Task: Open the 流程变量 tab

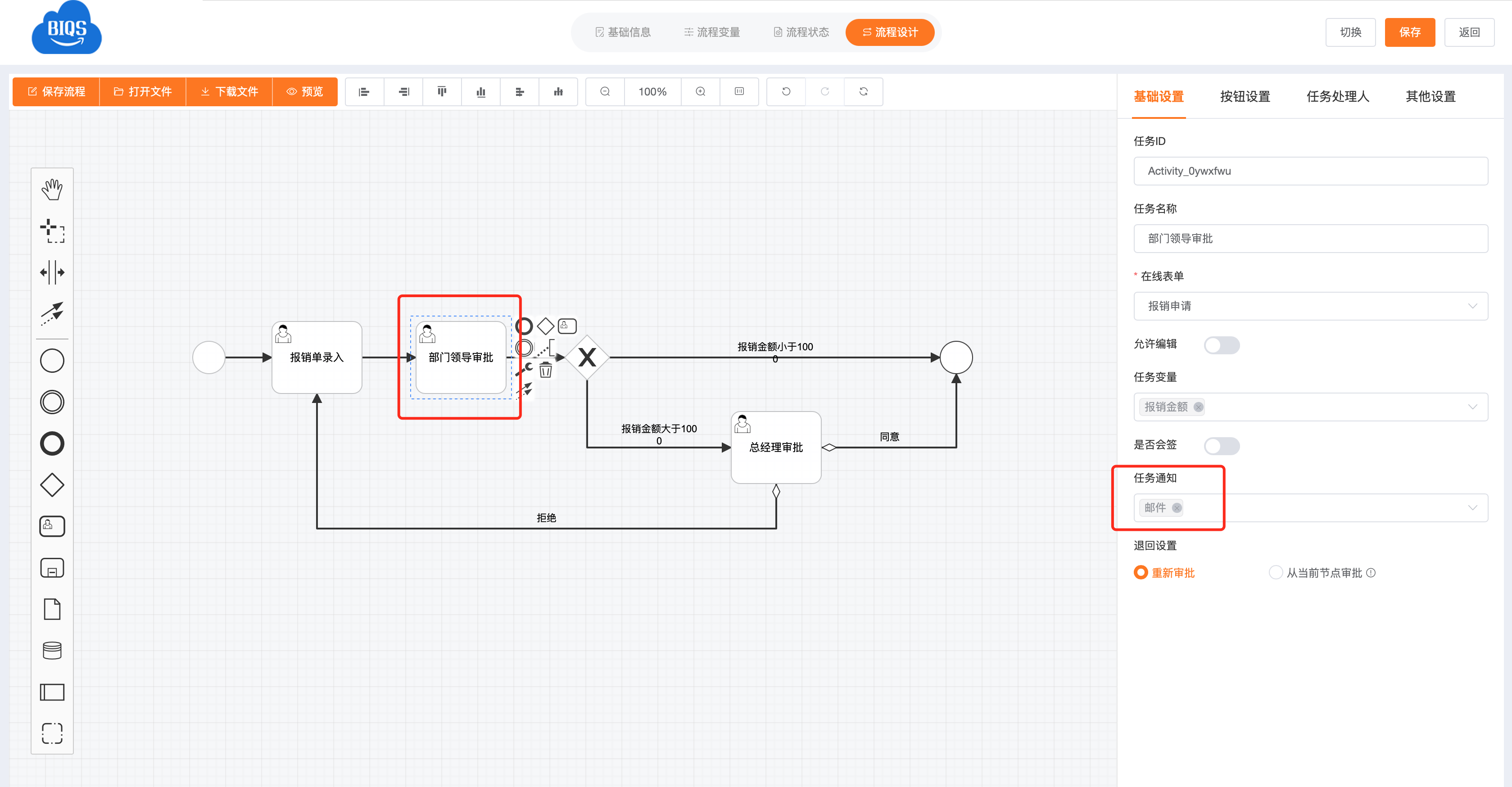Action: click(x=711, y=32)
